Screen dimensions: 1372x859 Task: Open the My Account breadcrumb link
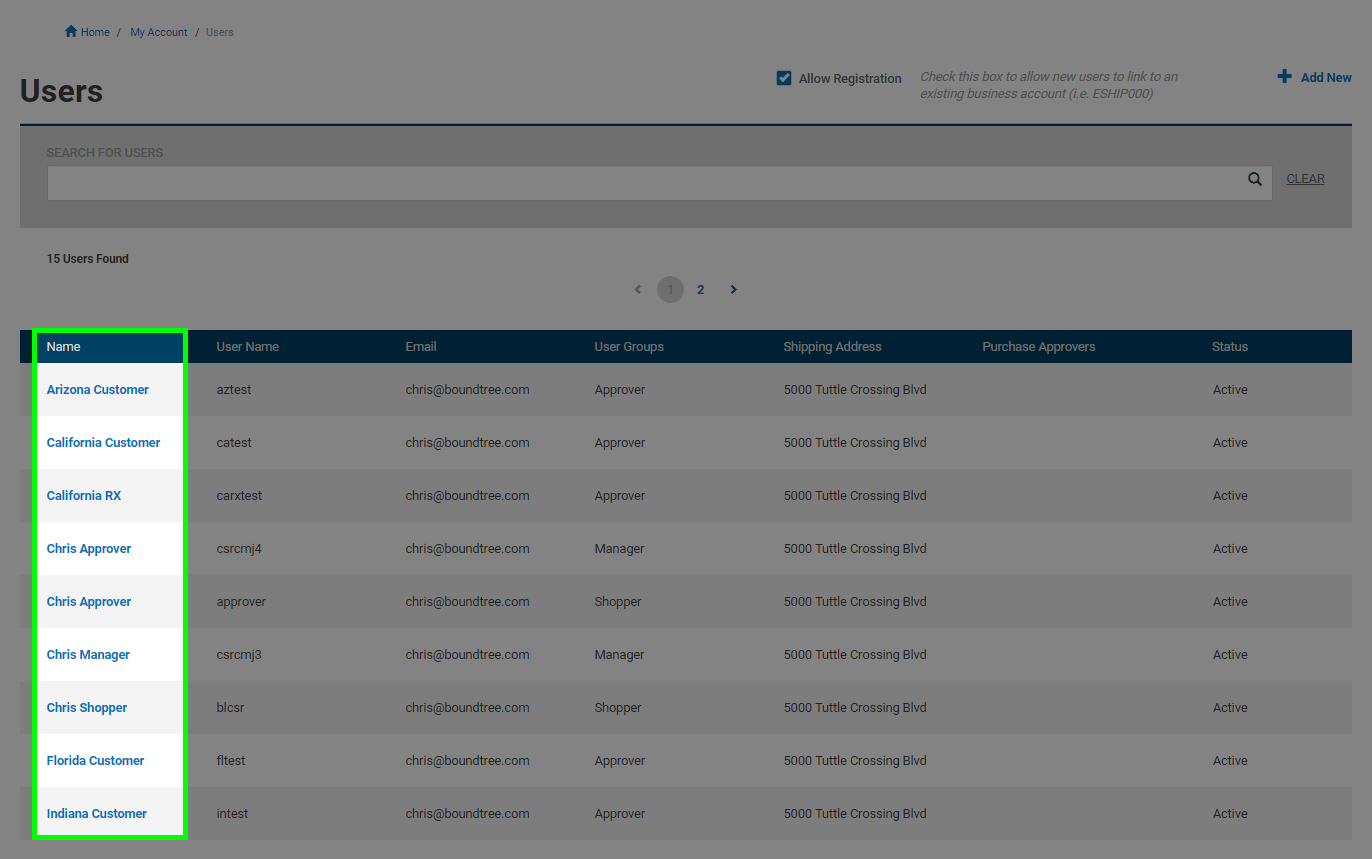(x=159, y=32)
